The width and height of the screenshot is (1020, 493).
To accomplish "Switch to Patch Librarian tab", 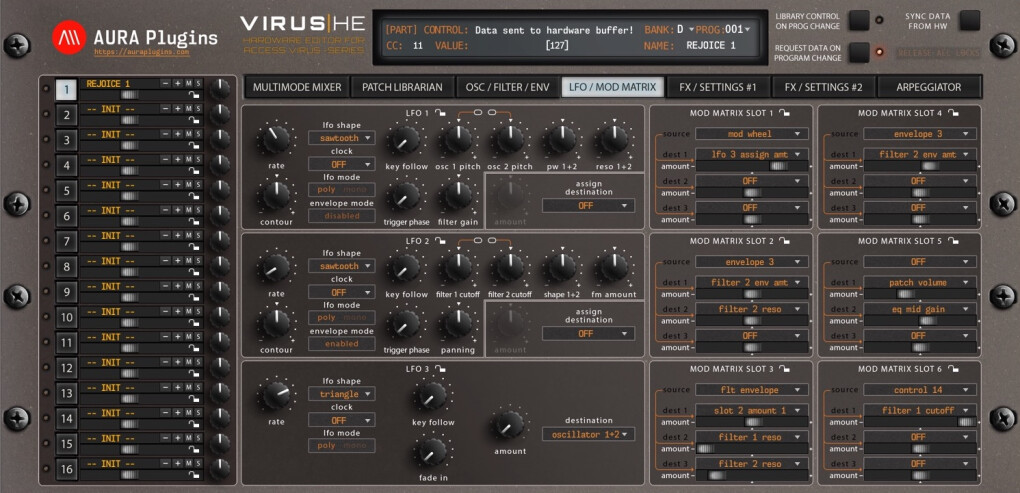I will tap(403, 87).
